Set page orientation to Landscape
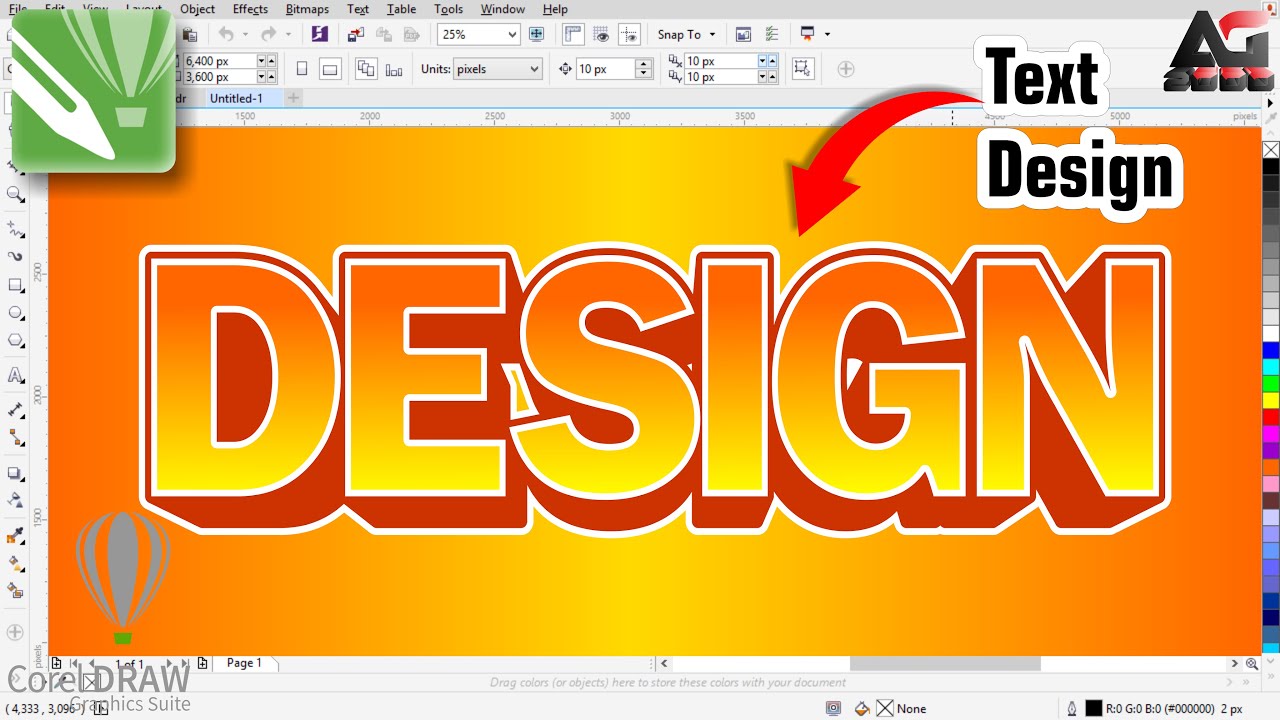 330,69
